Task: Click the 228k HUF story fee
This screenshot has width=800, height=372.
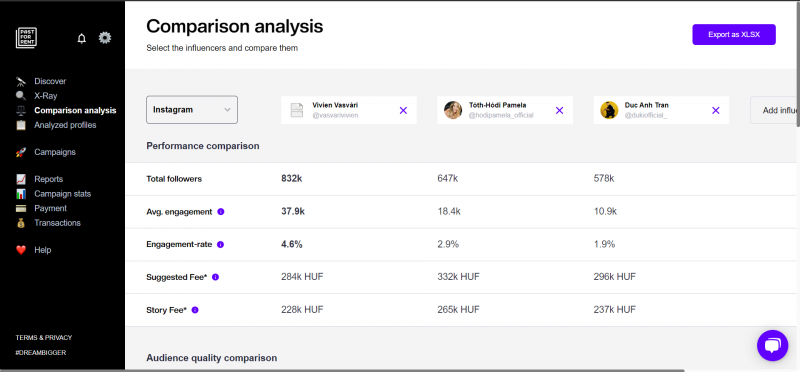Action: click(302, 310)
